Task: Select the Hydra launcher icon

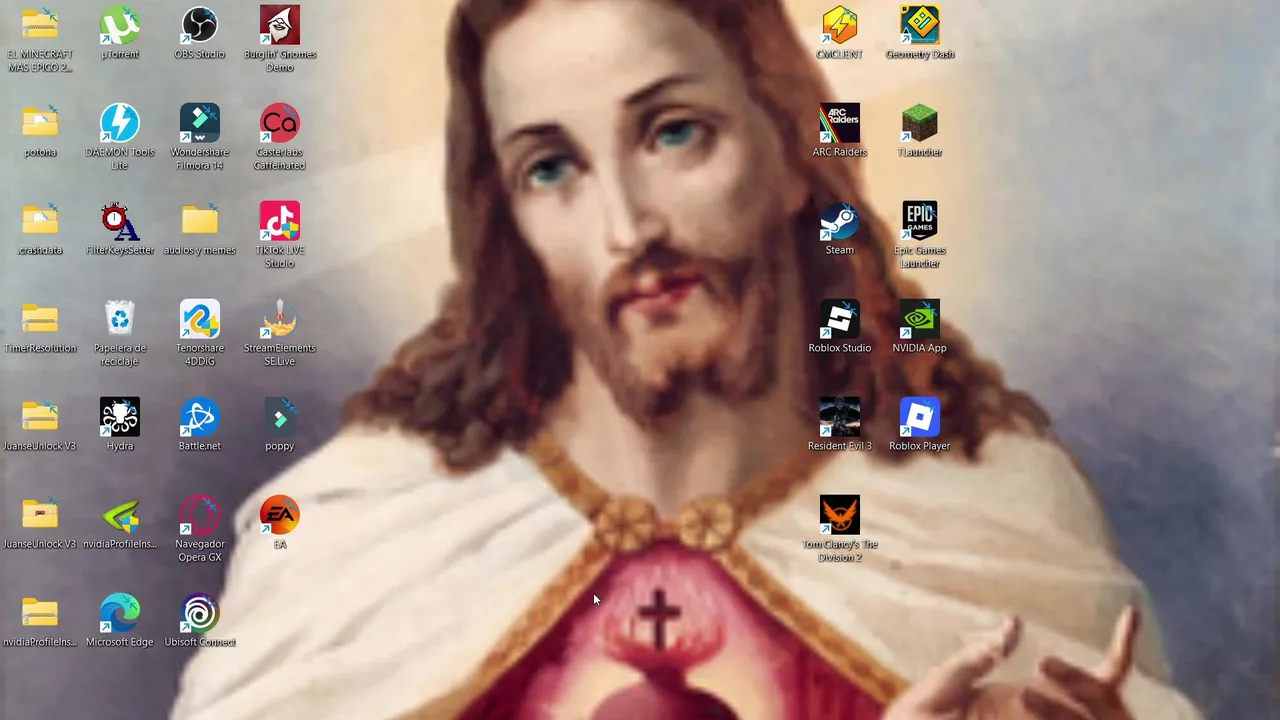Action: point(120,418)
